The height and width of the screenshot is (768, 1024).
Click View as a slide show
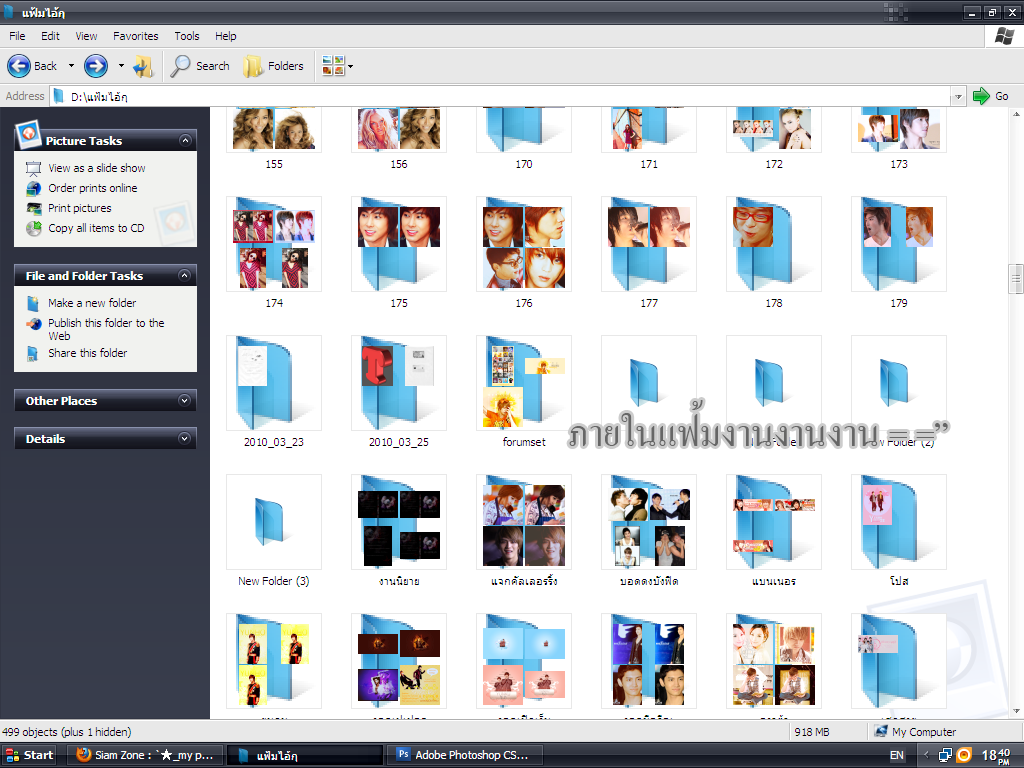click(x=97, y=168)
